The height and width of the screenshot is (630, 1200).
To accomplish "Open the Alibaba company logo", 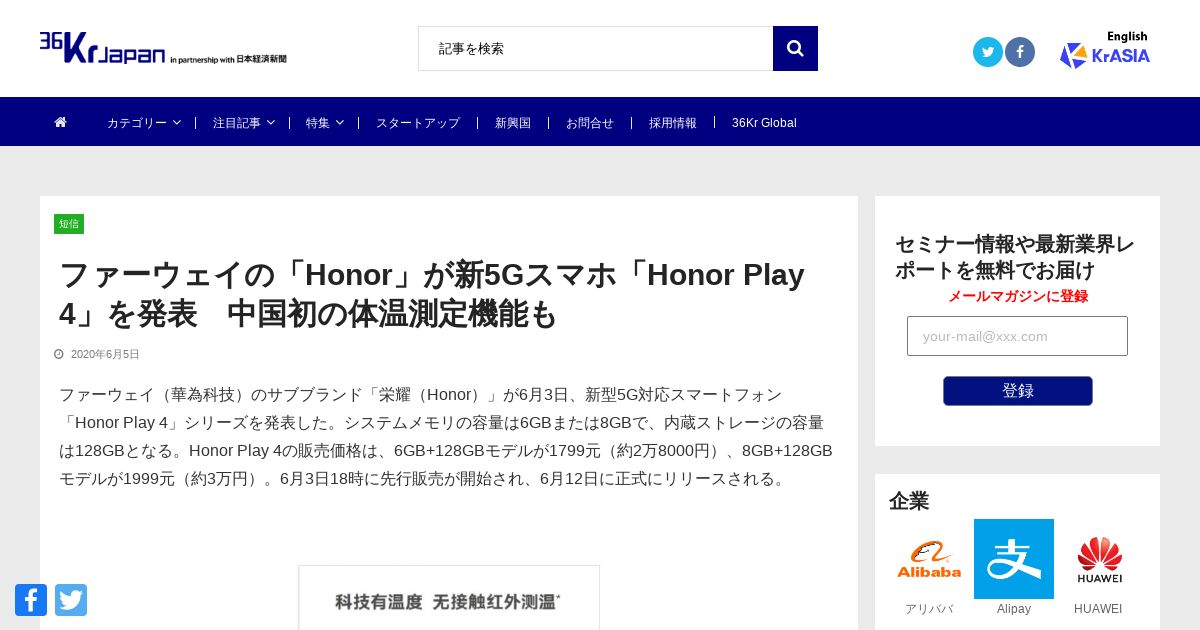I will [929, 559].
